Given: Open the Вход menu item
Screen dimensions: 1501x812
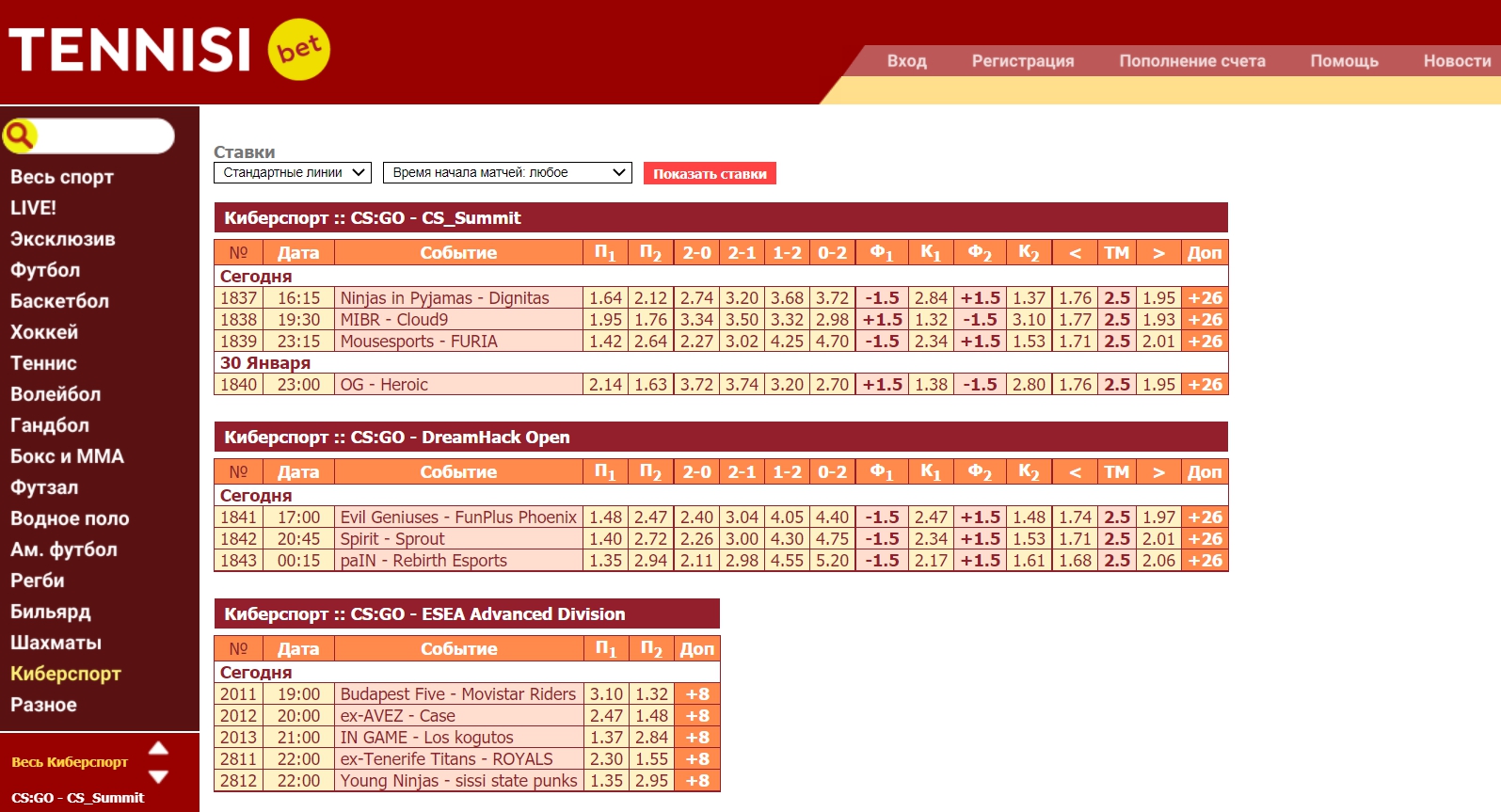Looking at the screenshot, I should click(x=907, y=61).
